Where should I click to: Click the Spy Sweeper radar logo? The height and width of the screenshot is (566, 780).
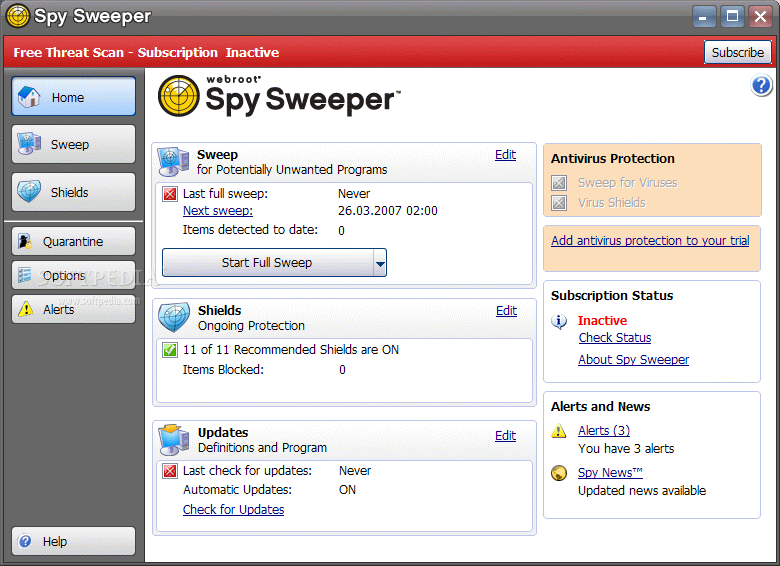click(179, 96)
